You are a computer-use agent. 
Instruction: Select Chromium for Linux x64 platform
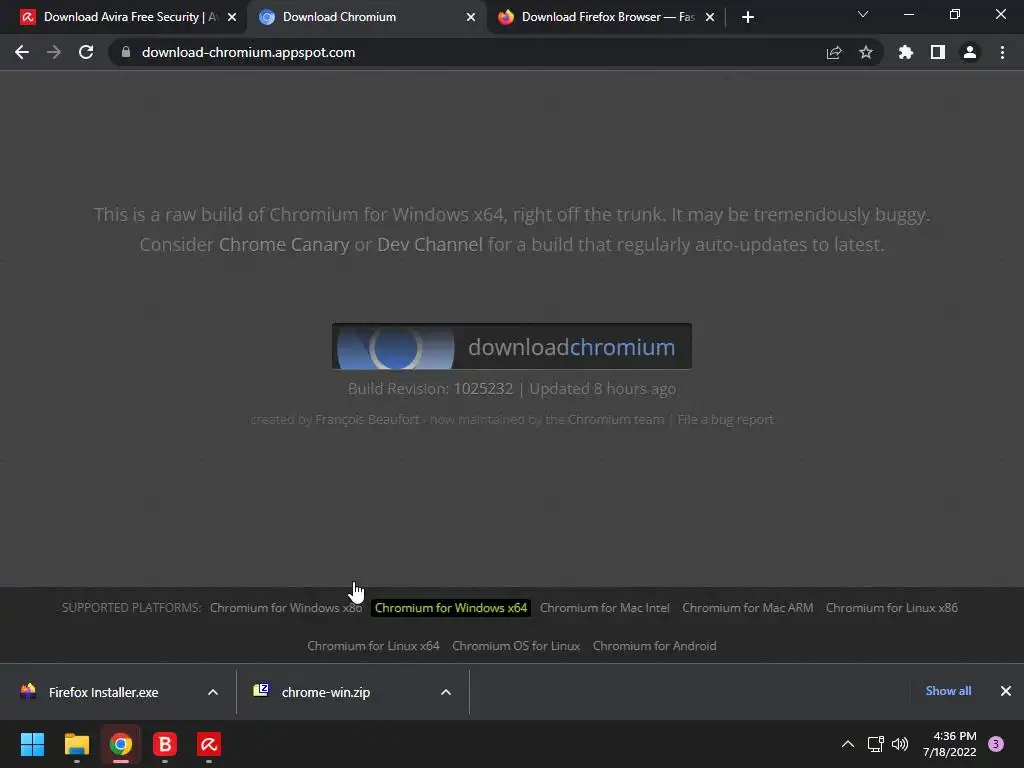374,646
